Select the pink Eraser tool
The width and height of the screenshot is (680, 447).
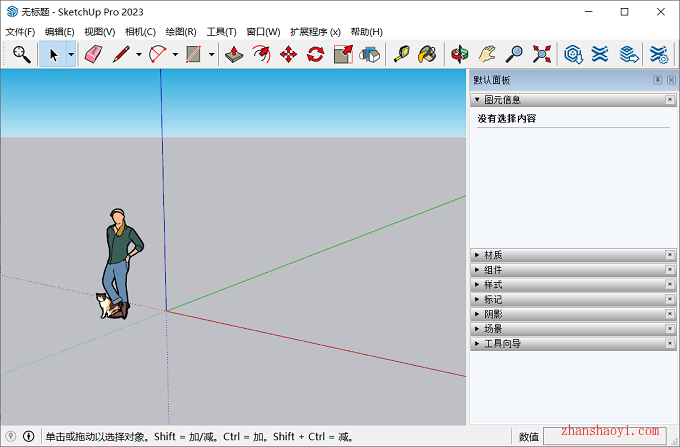(x=93, y=54)
